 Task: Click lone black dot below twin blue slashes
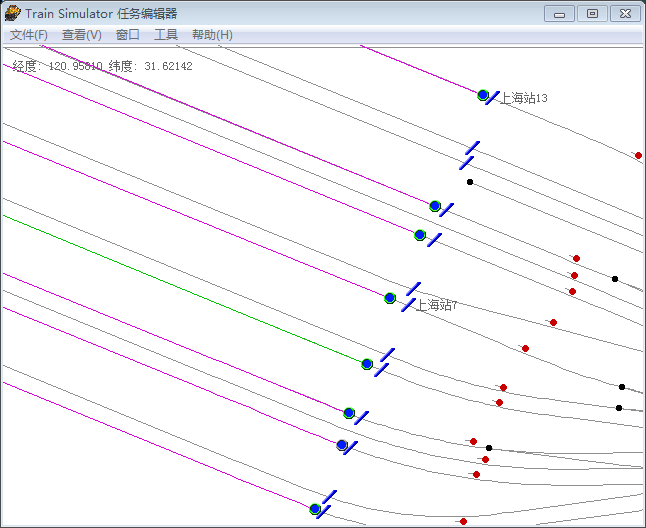coord(470,182)
